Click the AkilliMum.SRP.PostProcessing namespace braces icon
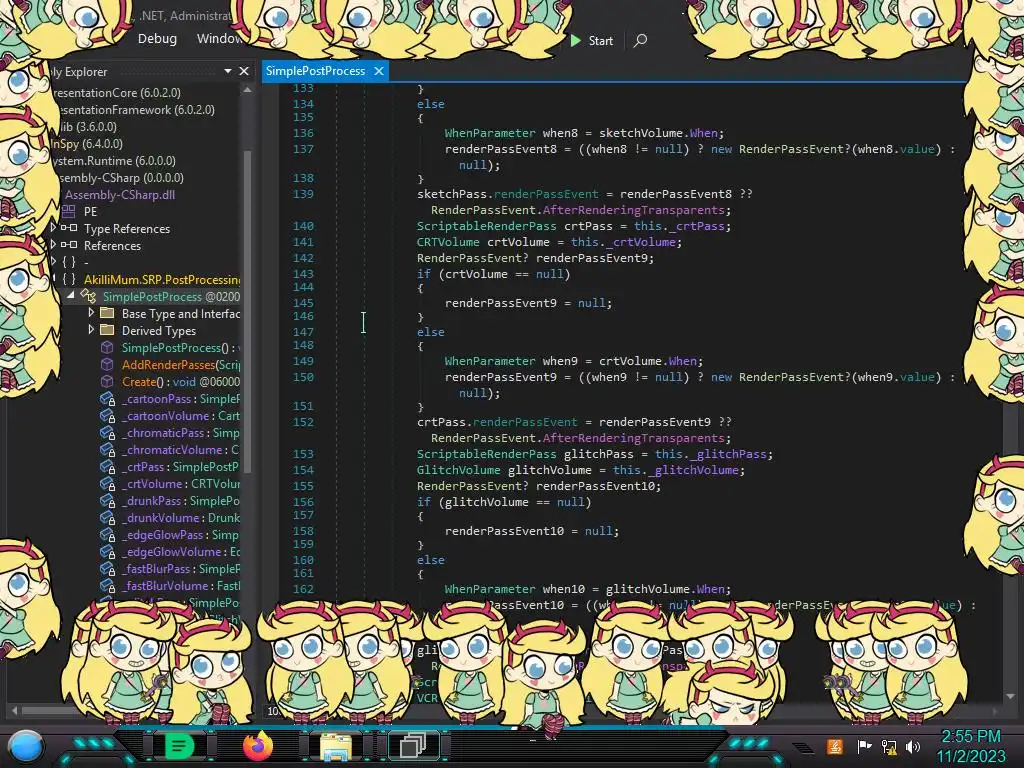This screenshot has width=1024, height=768. 69,280
